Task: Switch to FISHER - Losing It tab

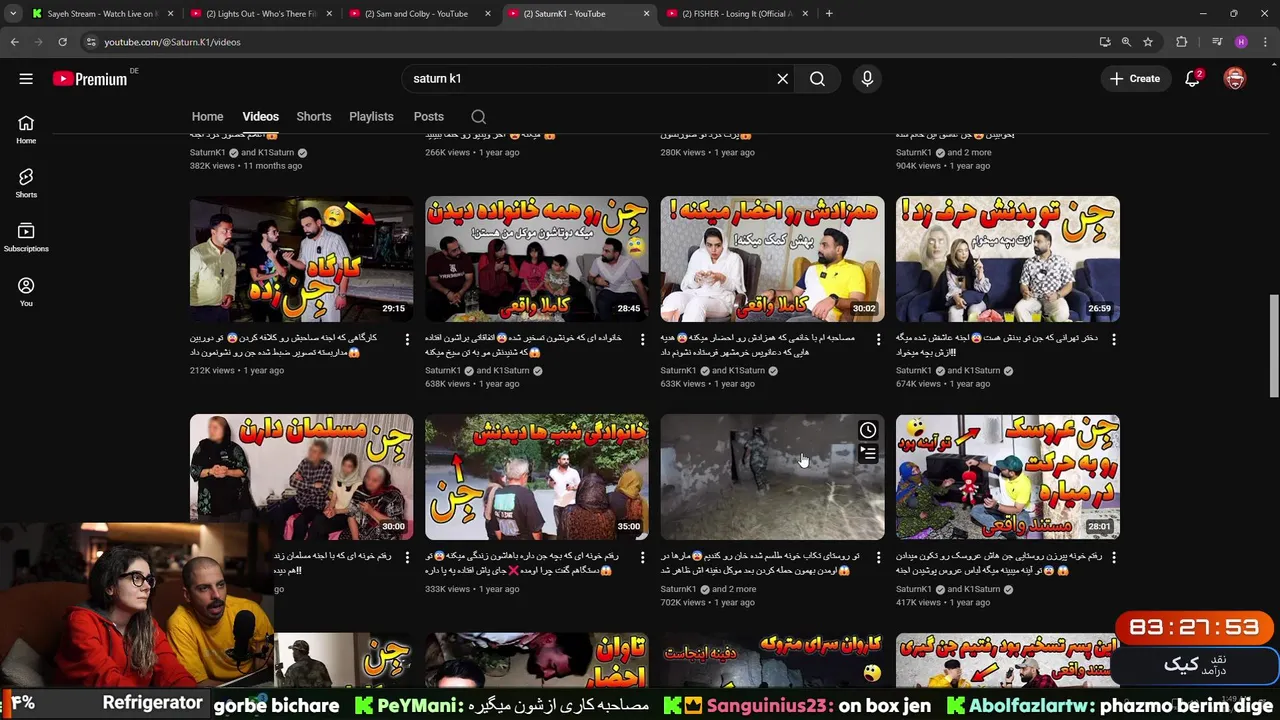Action: coord(736,14)
